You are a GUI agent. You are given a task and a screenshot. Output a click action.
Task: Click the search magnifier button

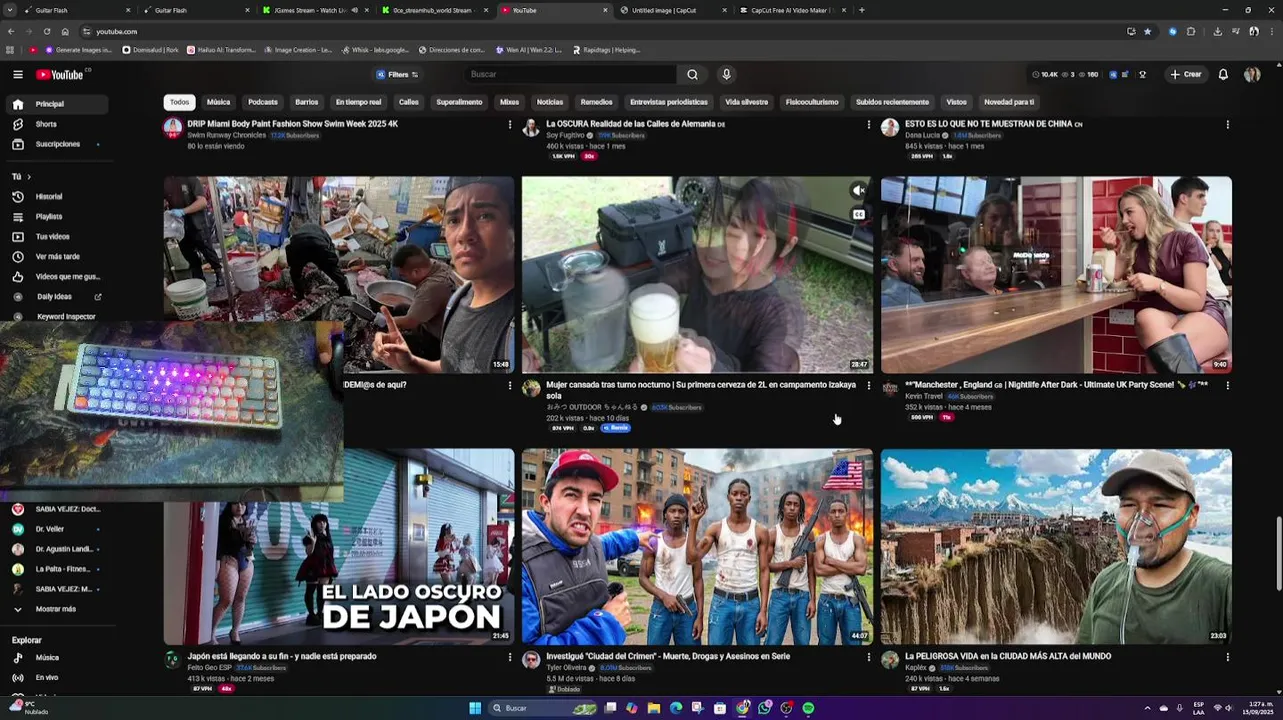tap(692, 75)
